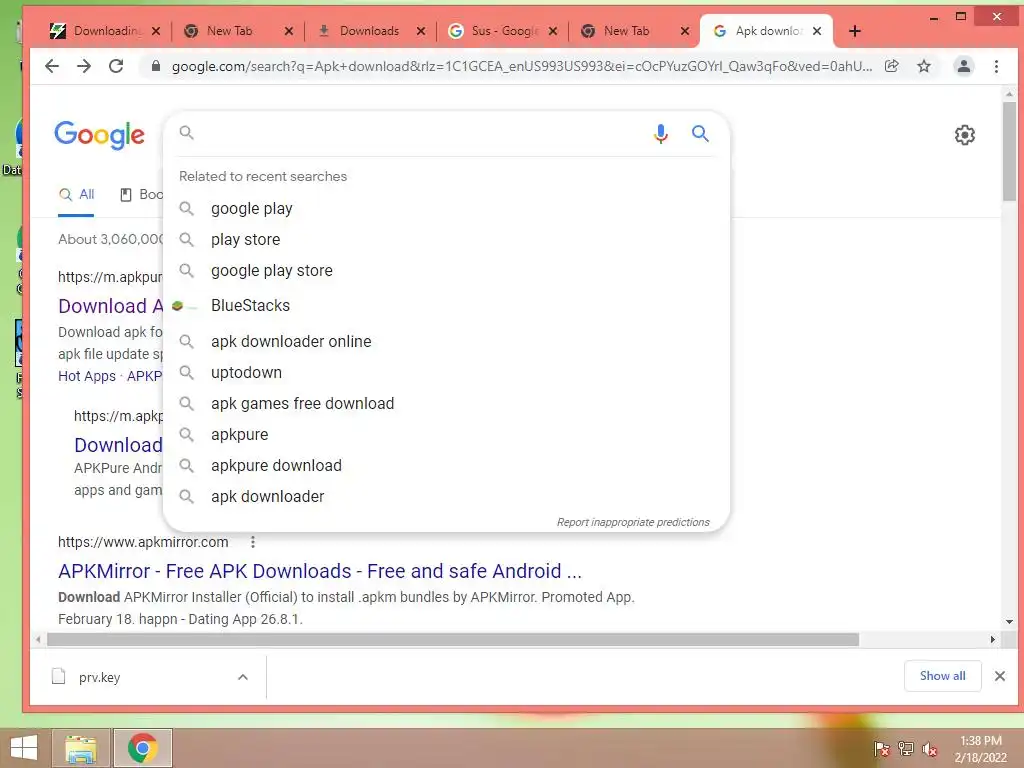Click the Chrome address bar URL
The height and width of the screenshot is (768, 1024).
521,66
